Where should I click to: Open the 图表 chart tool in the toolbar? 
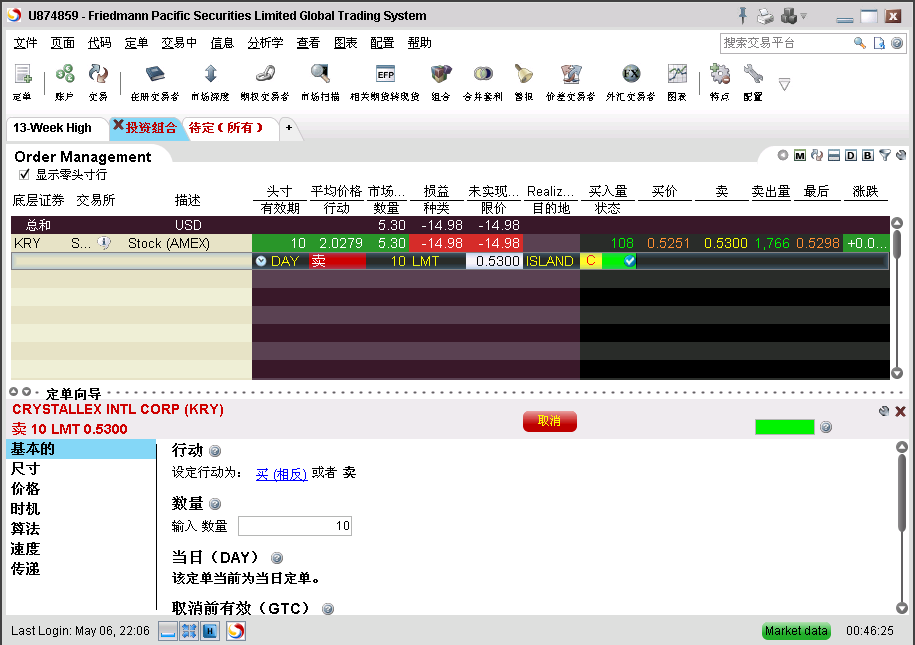click(x=677, y=75)
